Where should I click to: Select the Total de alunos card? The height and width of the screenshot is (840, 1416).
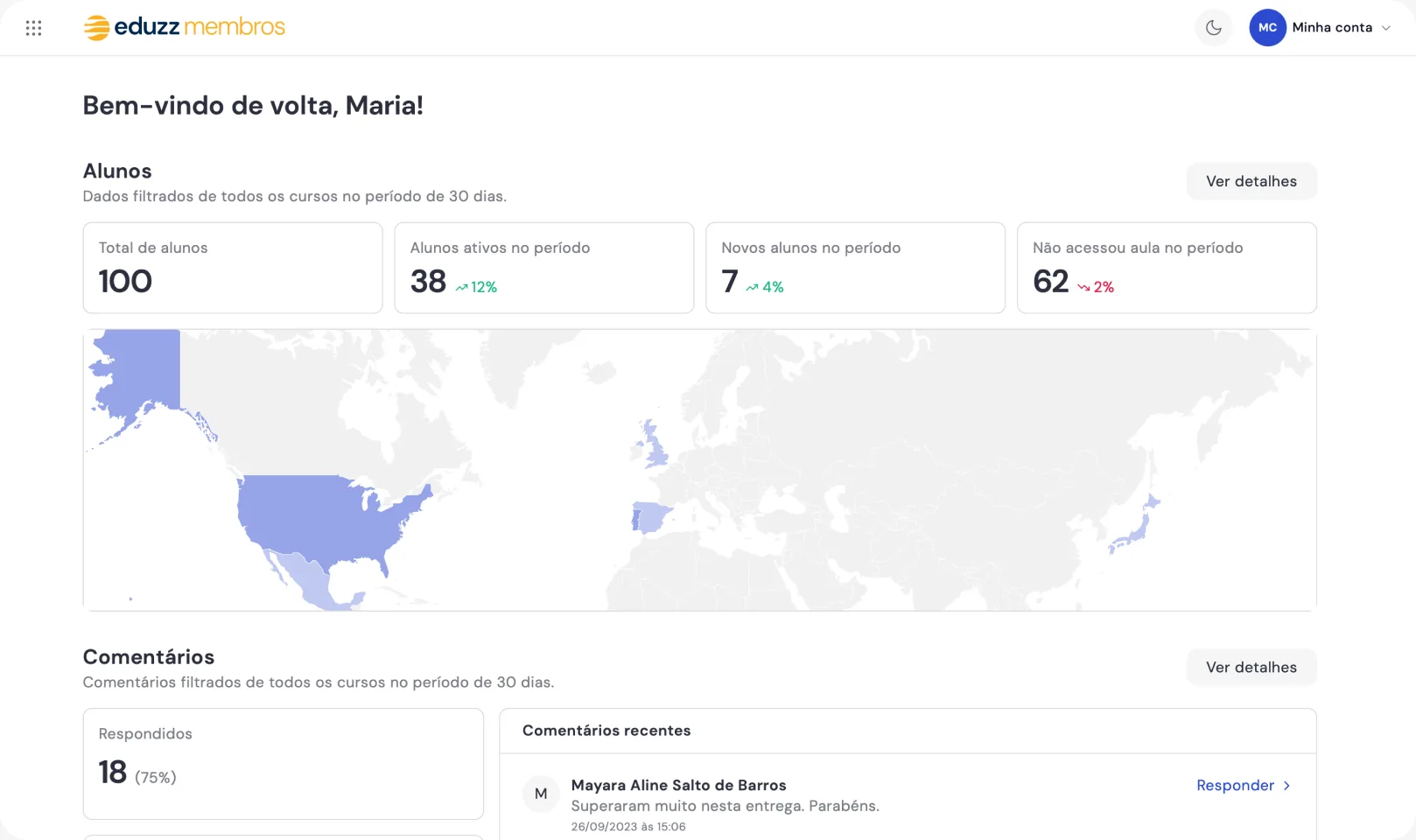pyautogui.click(x=233, y=268)
